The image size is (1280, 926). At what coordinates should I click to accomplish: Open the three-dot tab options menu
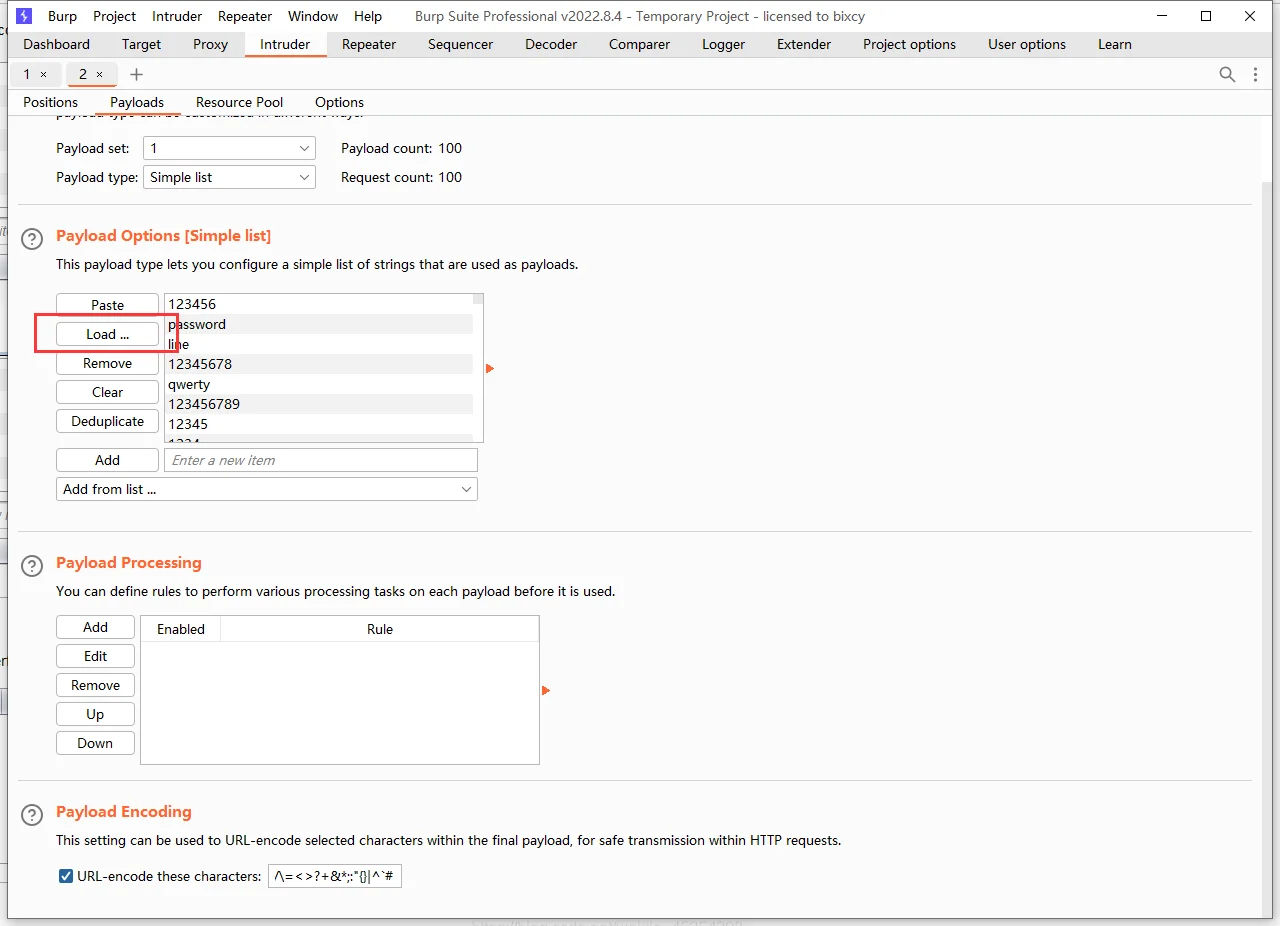coord(1255,74)
